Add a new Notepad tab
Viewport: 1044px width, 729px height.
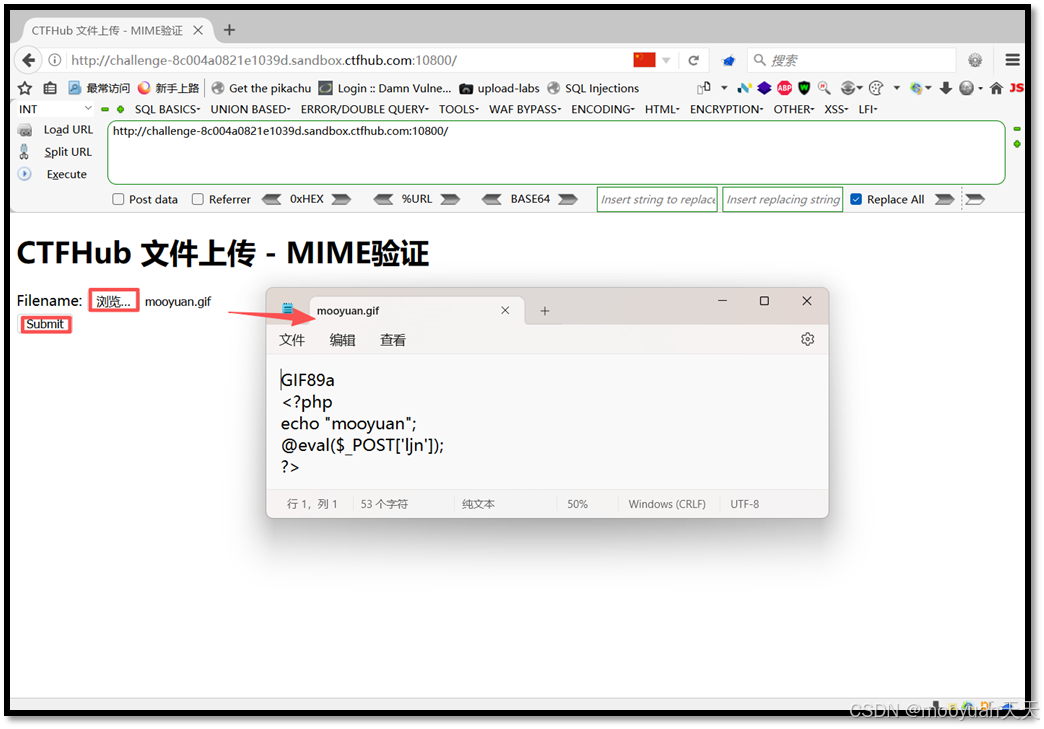545,311
